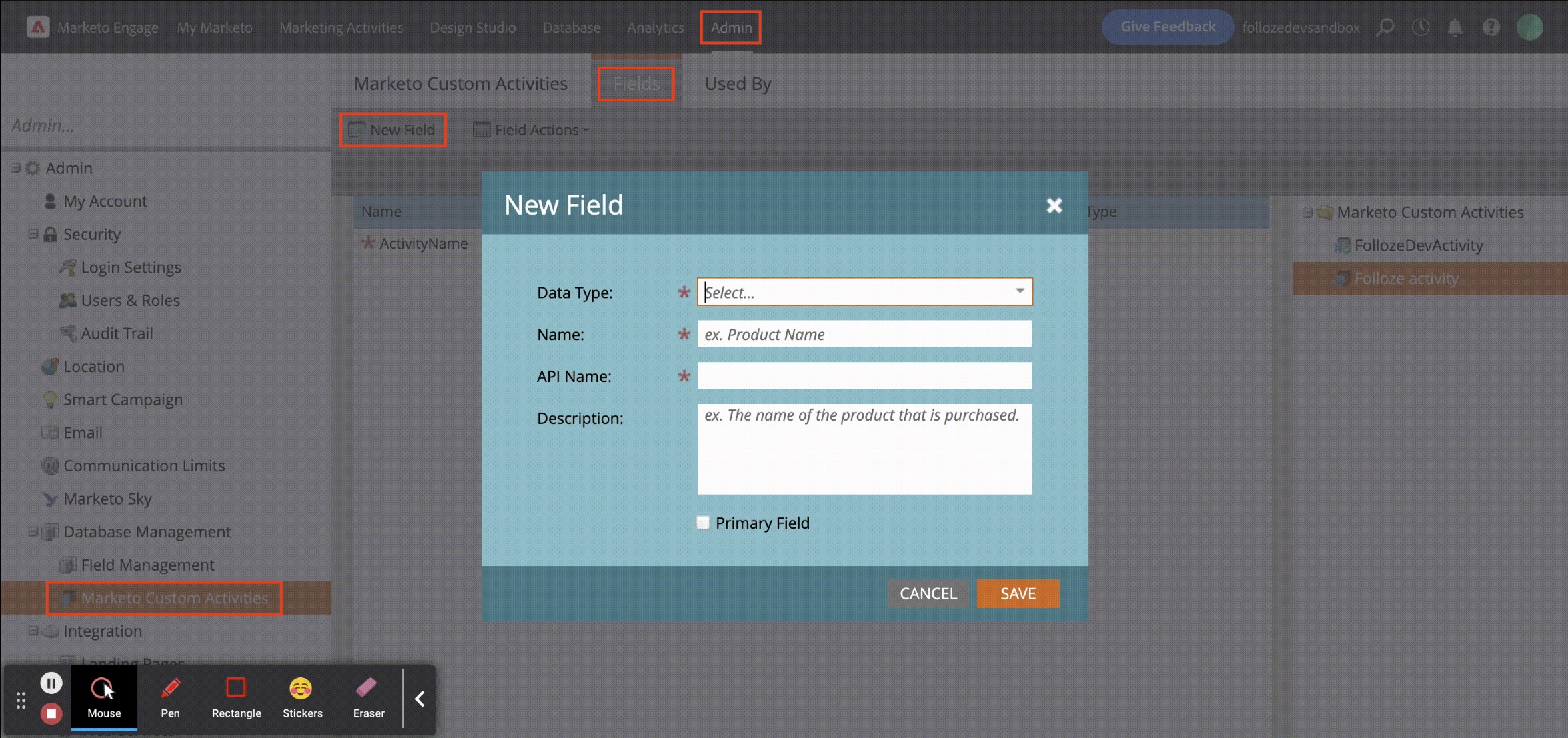Select the Mouse annotation tool
Viewport: 1568px width, 738px height.
point(104,698)
